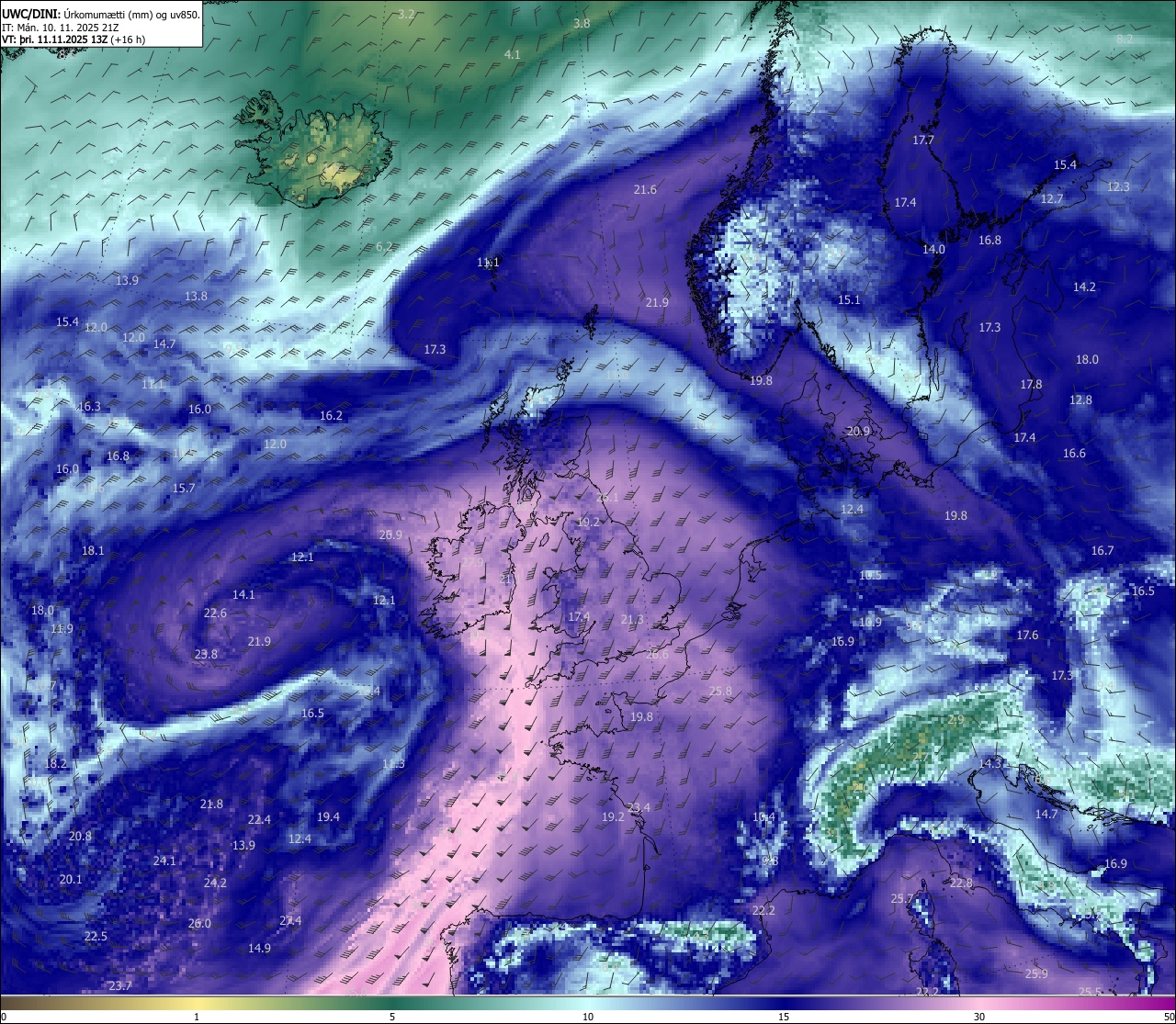Click the 17.7 value over northern Sweden
The height and width of the screenshot is (1024, 1176).
pos(923,140)
